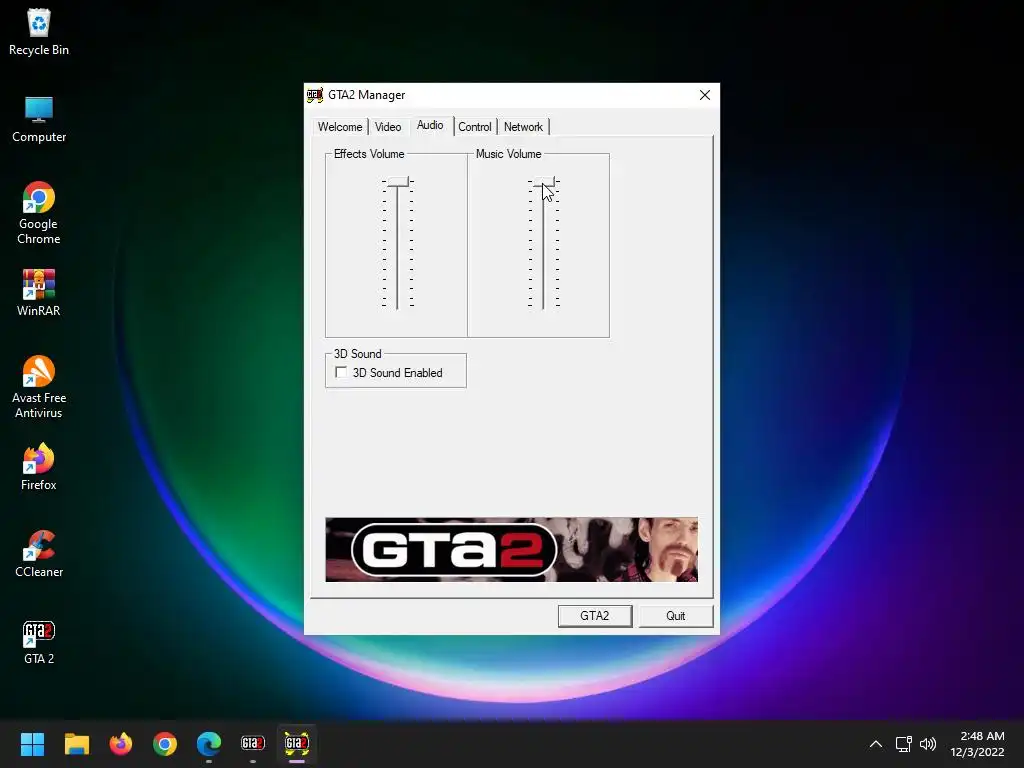The height and width of the screenshot is (768, 1024).
Task: Switch to the Control tab
Action: [475, 127]
